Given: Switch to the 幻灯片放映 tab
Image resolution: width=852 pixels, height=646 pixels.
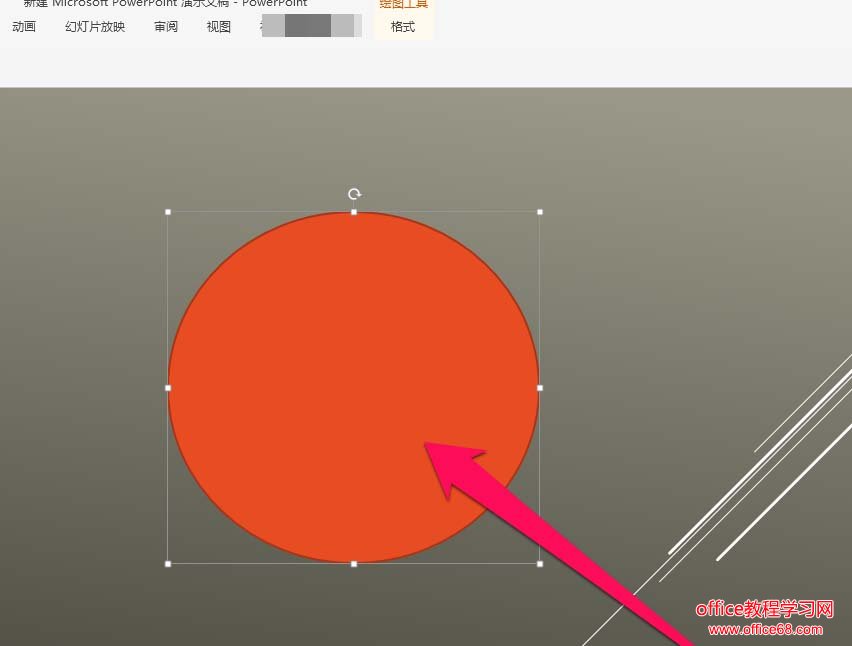Looking at the screenshot, I should tap(95, 27).
